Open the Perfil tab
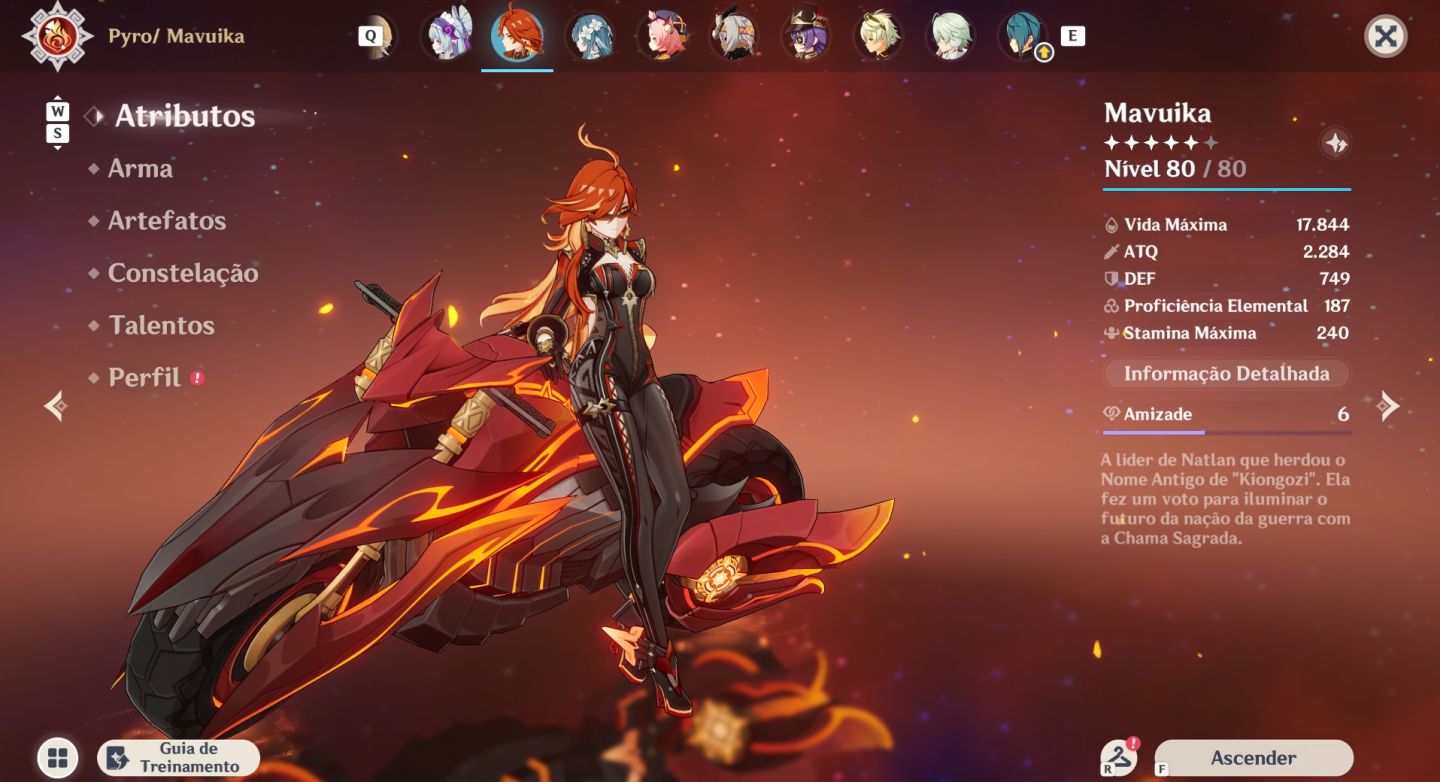The image size is (1440, 782). (146, 377)
